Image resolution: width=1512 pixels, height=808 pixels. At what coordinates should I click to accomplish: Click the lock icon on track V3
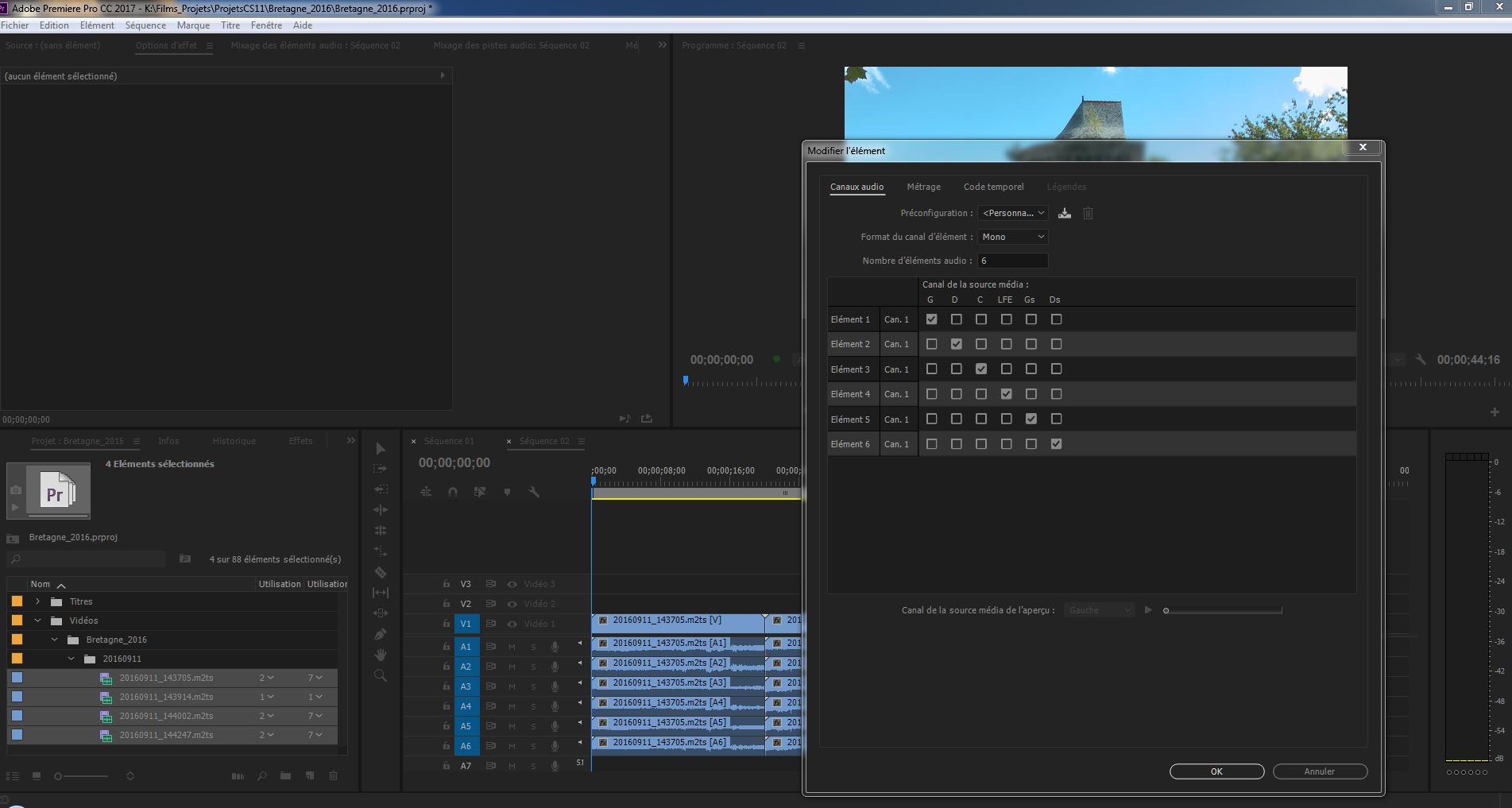pos(447,584)
